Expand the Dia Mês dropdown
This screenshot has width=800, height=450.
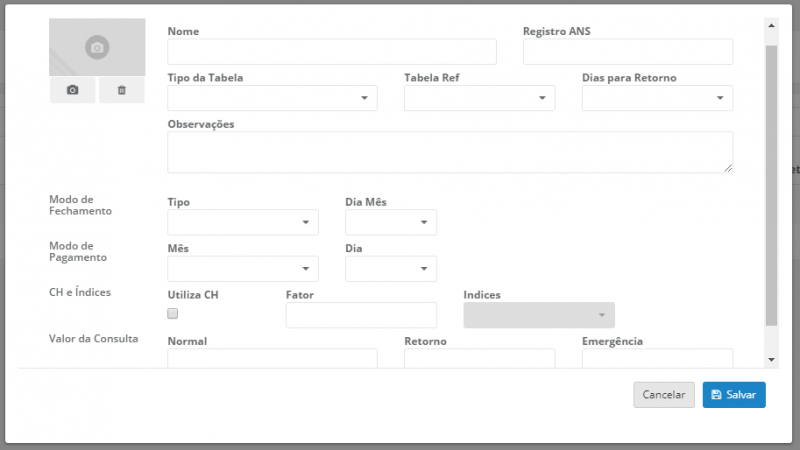(x=390, y=222)
